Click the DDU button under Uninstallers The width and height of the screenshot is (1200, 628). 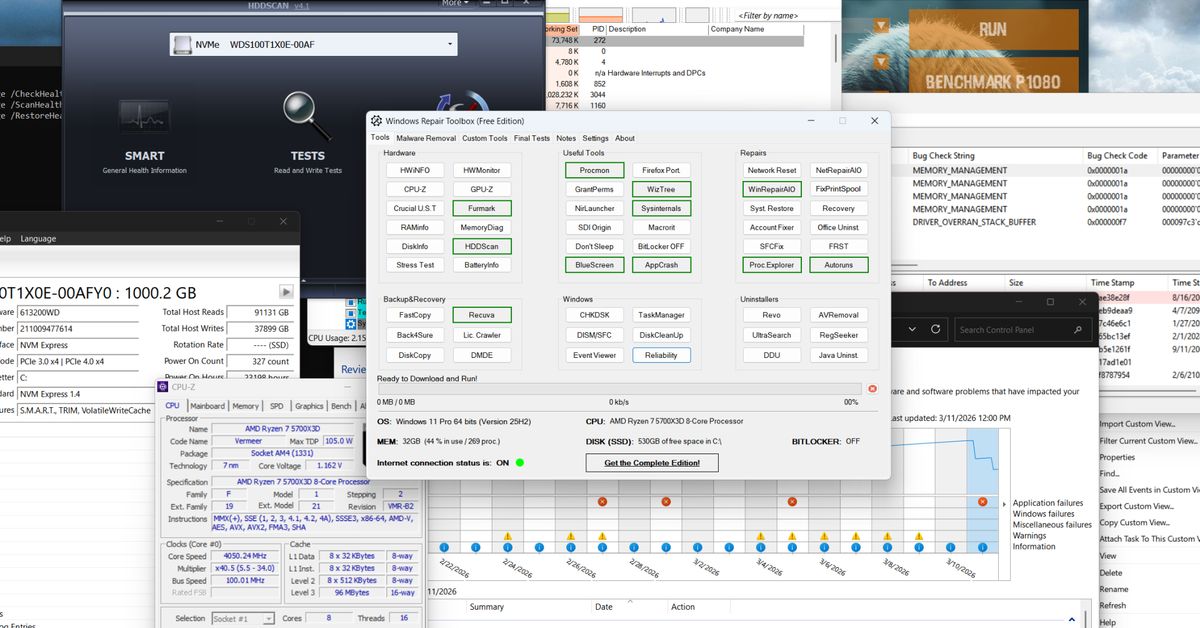(772, 355)
